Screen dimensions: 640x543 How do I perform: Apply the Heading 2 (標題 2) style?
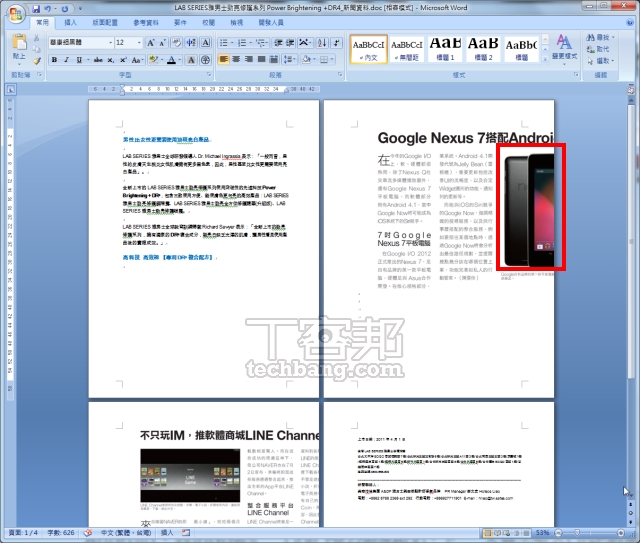pos(483,49)
